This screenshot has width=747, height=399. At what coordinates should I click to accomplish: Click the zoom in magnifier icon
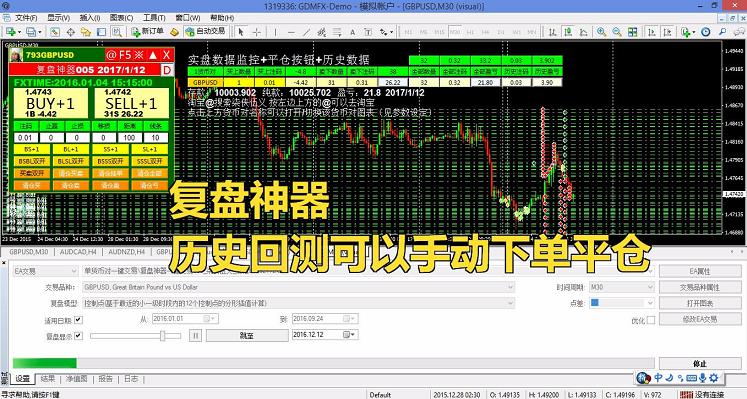pyautogui.click(x=601, y=32)
